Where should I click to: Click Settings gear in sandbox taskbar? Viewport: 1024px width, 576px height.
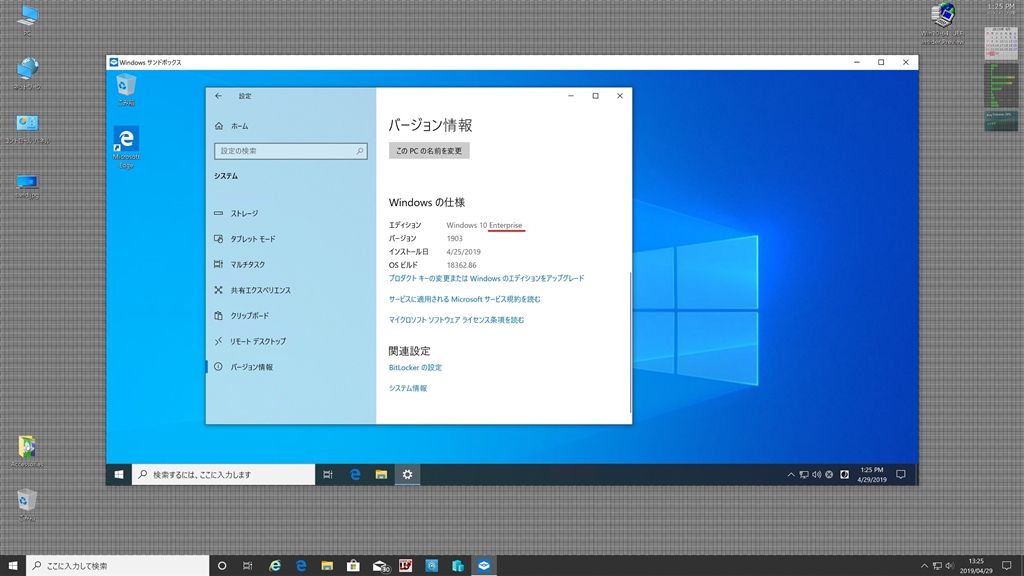pos(408,475)
